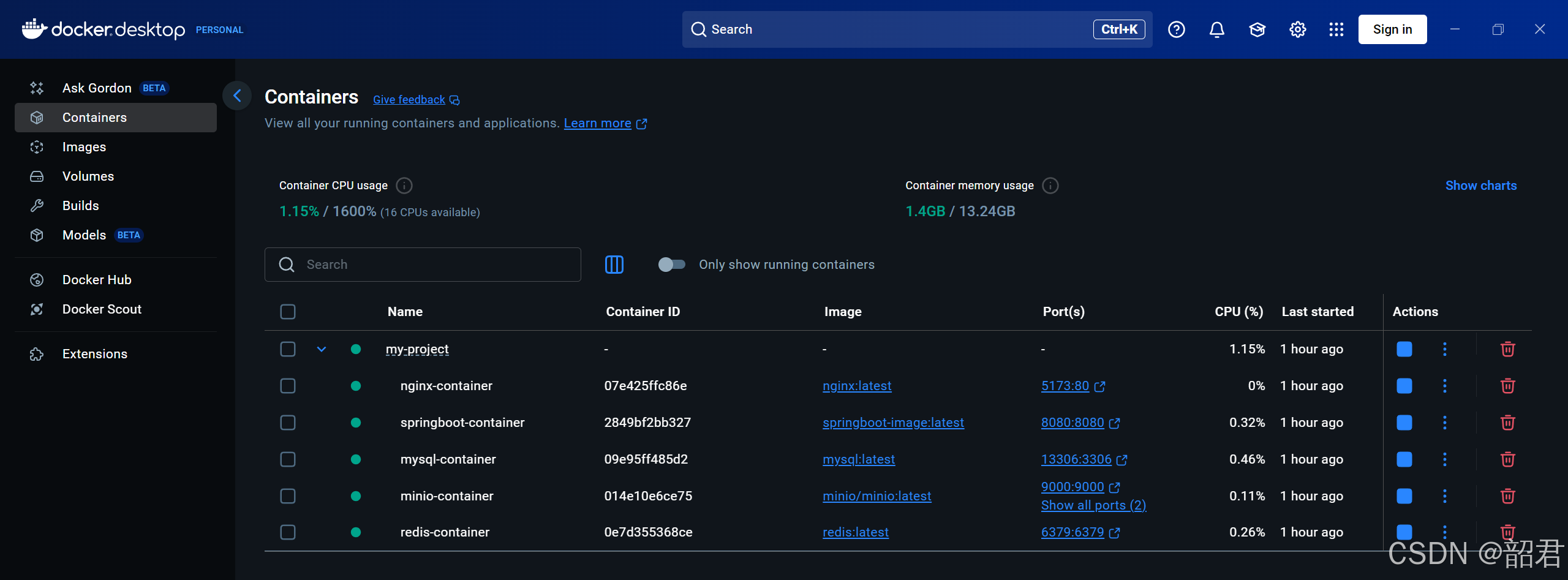Select Containers in sidebar
This screenshot has width=1568, height=580.
click(116, 118)
